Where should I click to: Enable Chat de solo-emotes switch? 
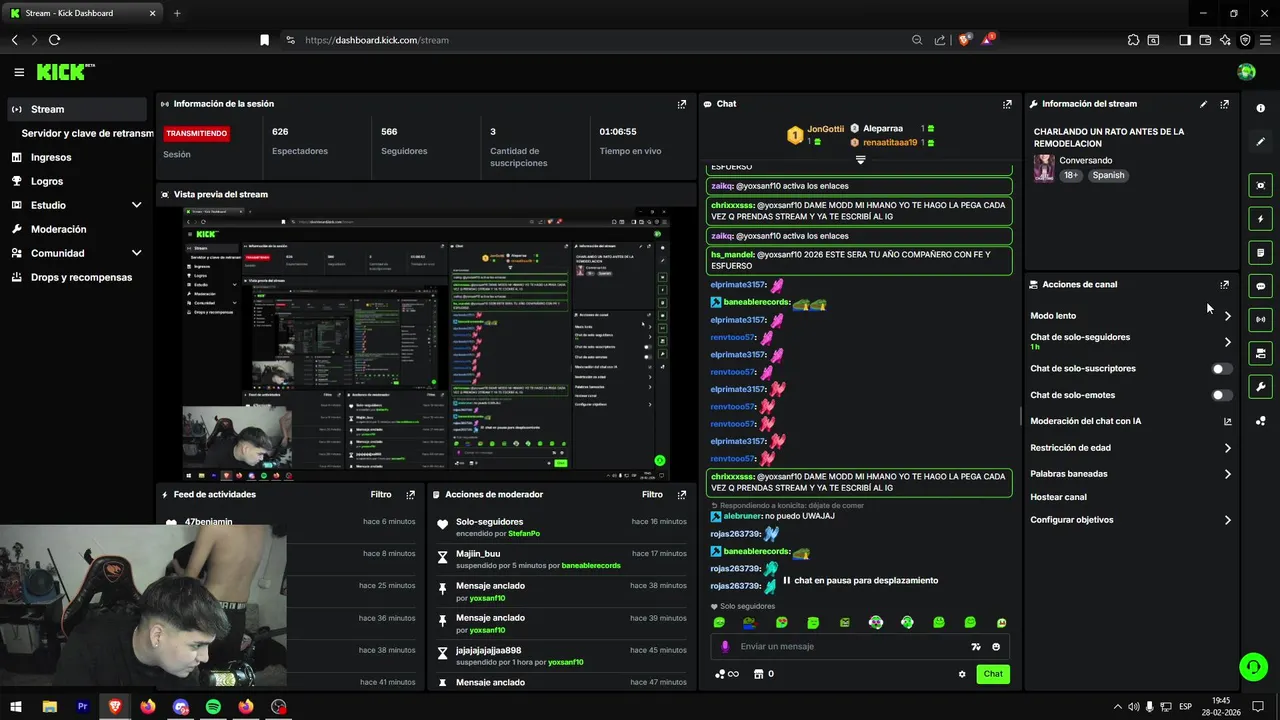[x=1221, y=395]
